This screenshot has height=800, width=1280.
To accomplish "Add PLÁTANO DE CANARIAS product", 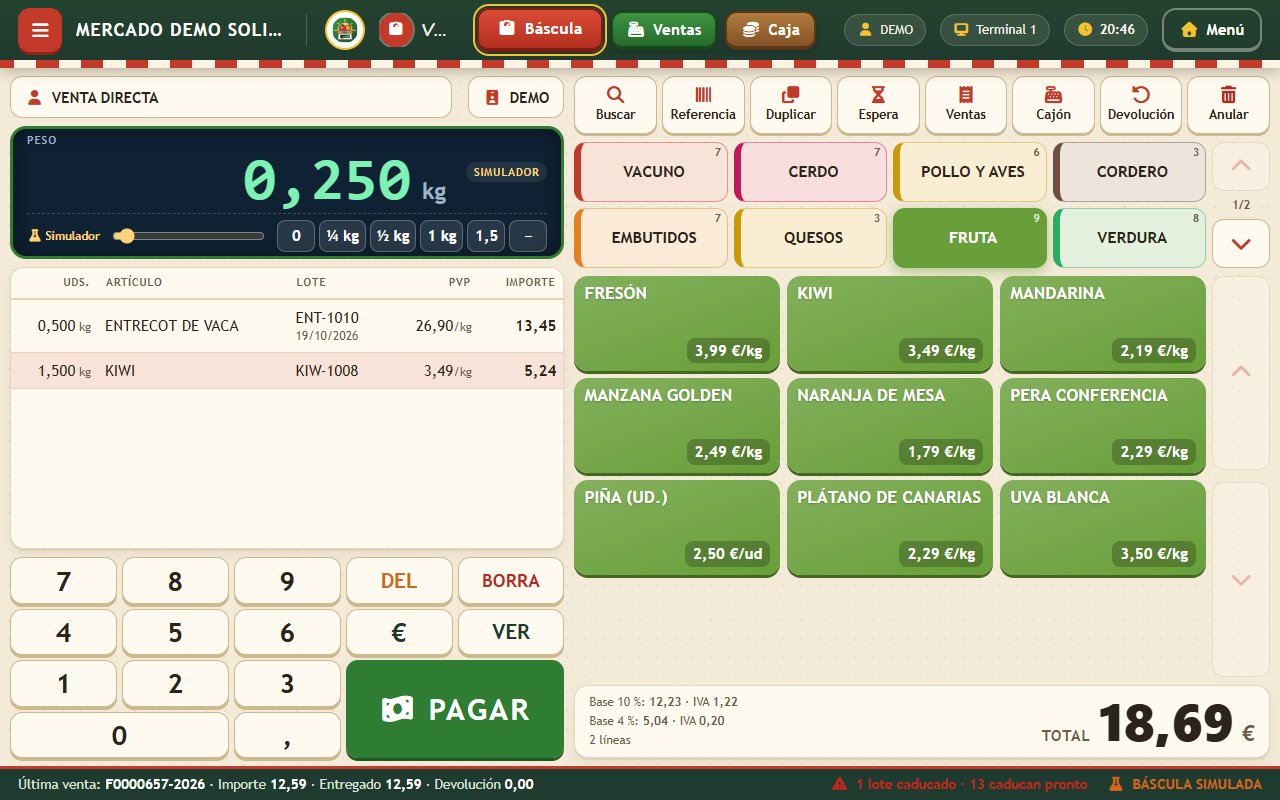I will click(890, 529).
